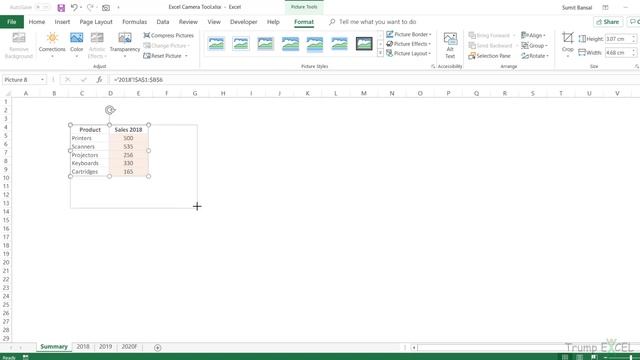Click the Page Layout view status icon
The height and width of the screenshot is (360, 640).
pyautogui.click(x=579, y=357)
